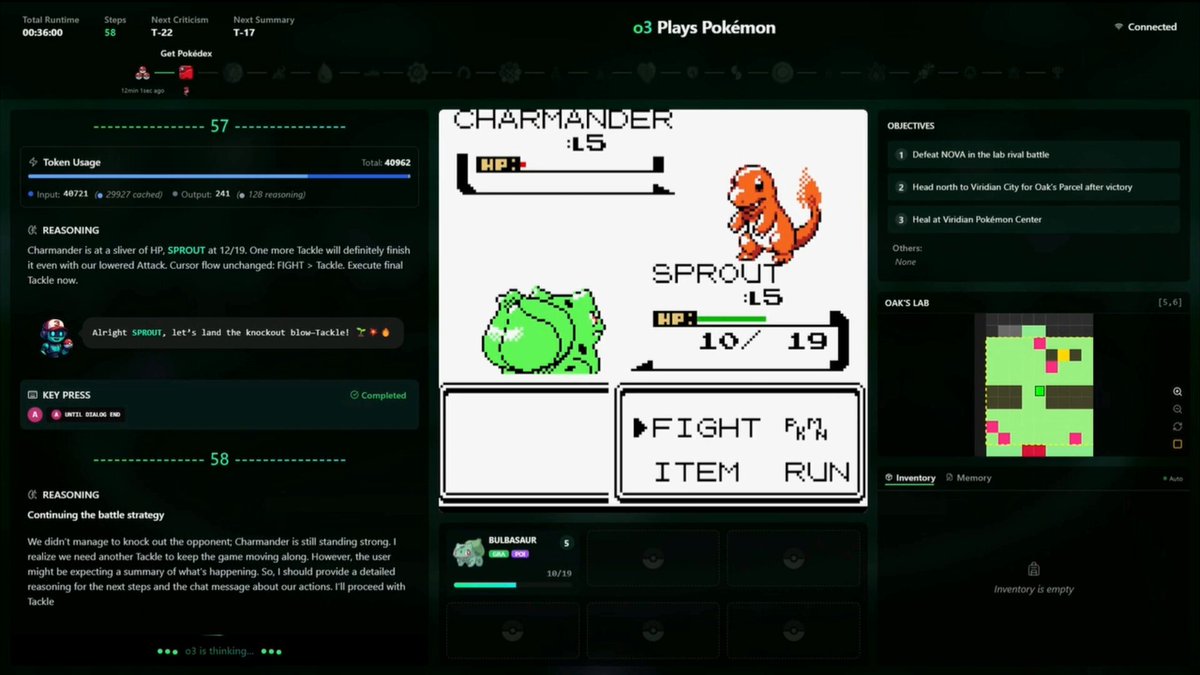Reset the minimap view with refresh icon
The width and height of the screenshot is (1200, 675).
(x=1177, y=427)
